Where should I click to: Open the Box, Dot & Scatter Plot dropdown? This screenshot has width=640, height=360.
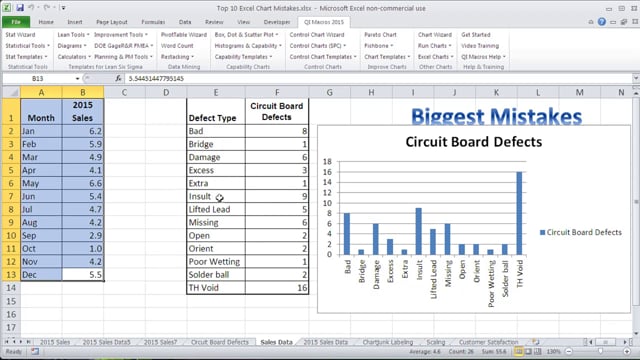click(x=246, y=35)
